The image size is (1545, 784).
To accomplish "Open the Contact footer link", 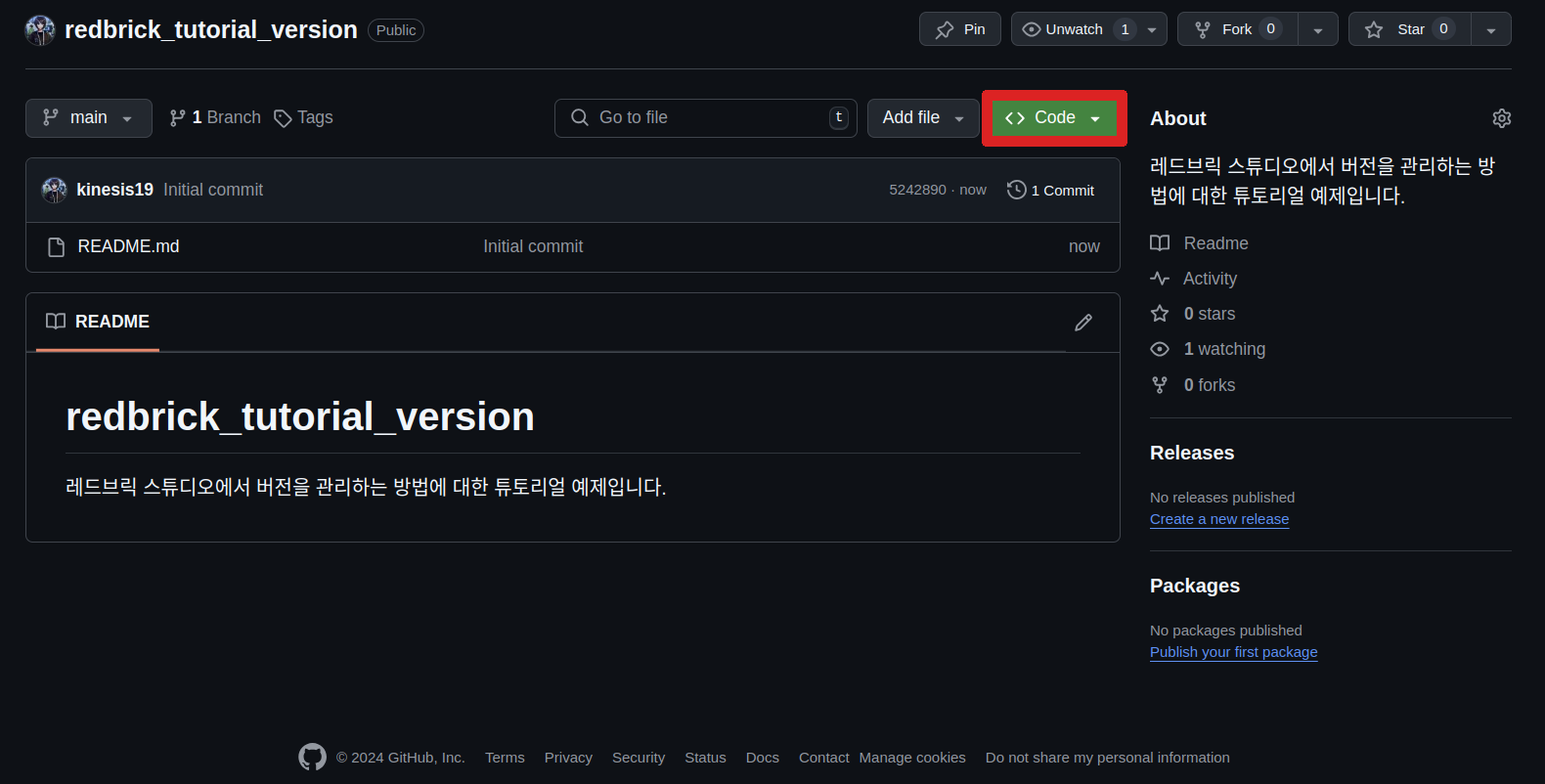I will click(x=823, y=758).
